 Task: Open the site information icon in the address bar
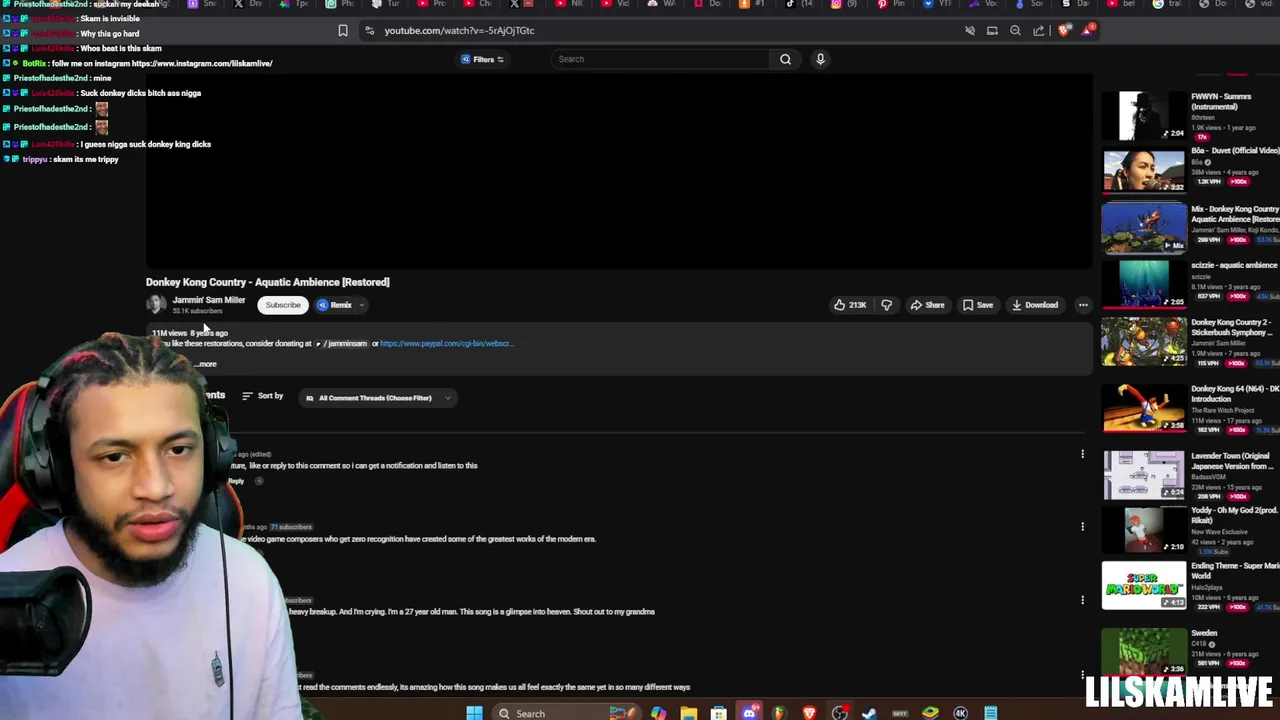coord(369,30)
